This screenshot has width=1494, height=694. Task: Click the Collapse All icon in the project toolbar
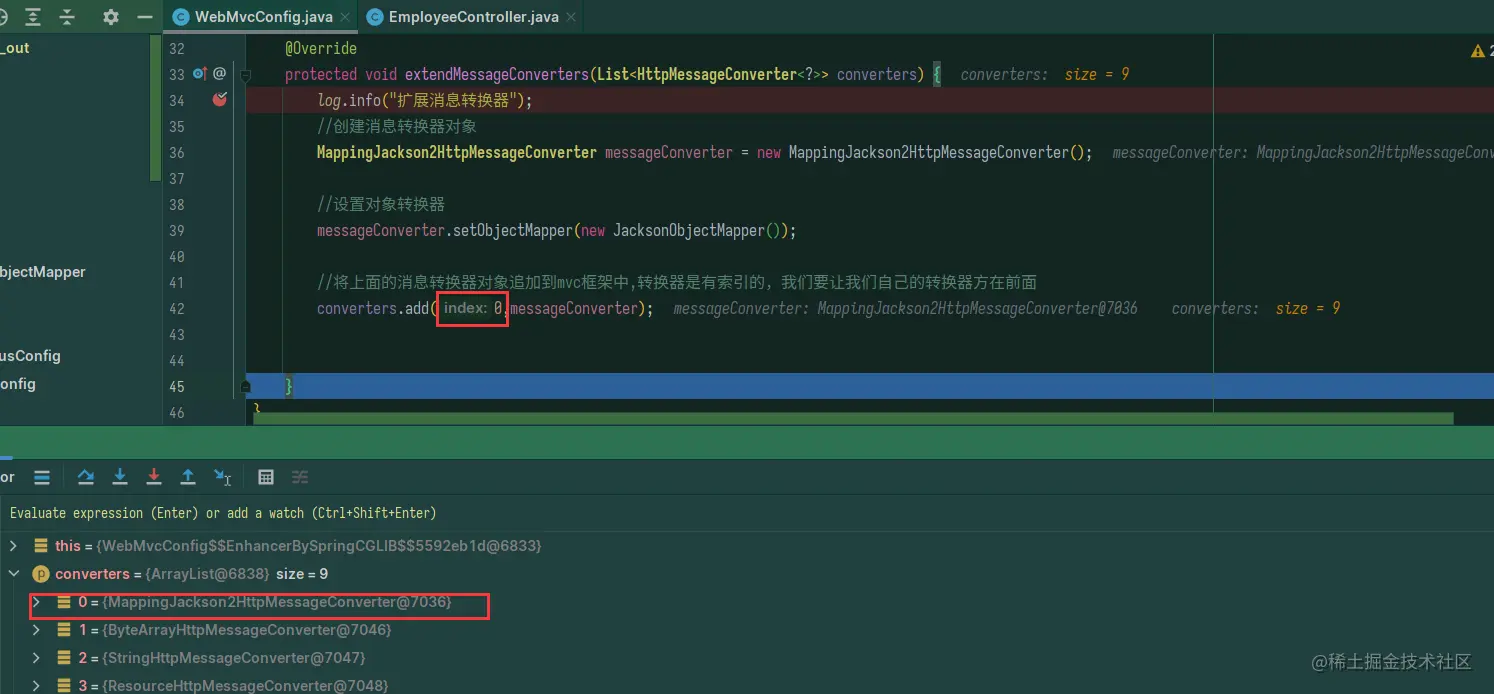pyautogui.click(x=67, y=17)
